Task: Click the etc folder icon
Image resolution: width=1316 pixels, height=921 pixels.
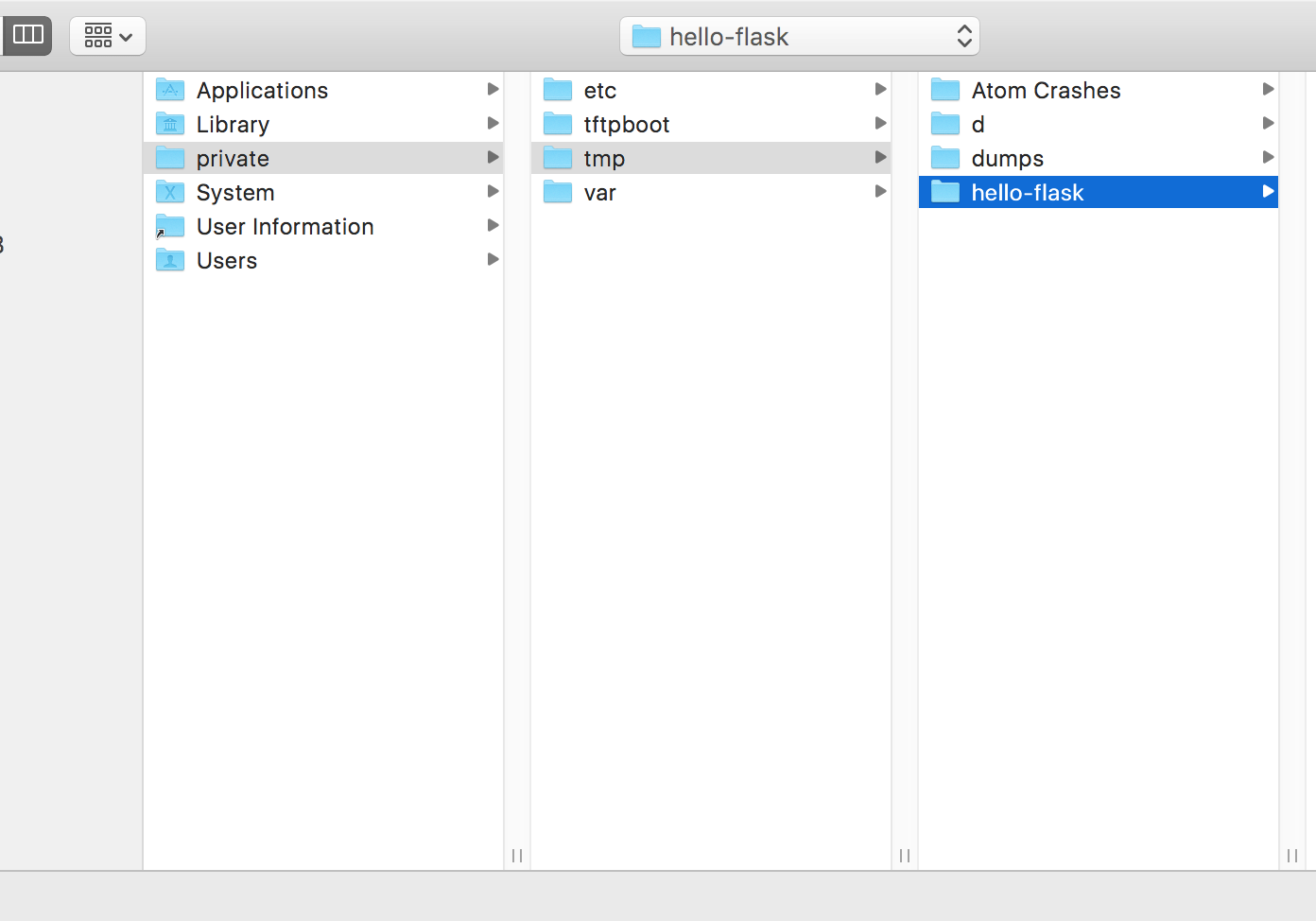Action: click(558, 90)
